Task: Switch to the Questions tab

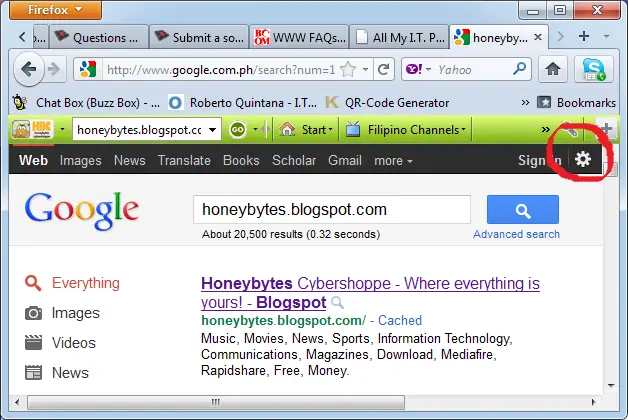Action: point(99,37)
